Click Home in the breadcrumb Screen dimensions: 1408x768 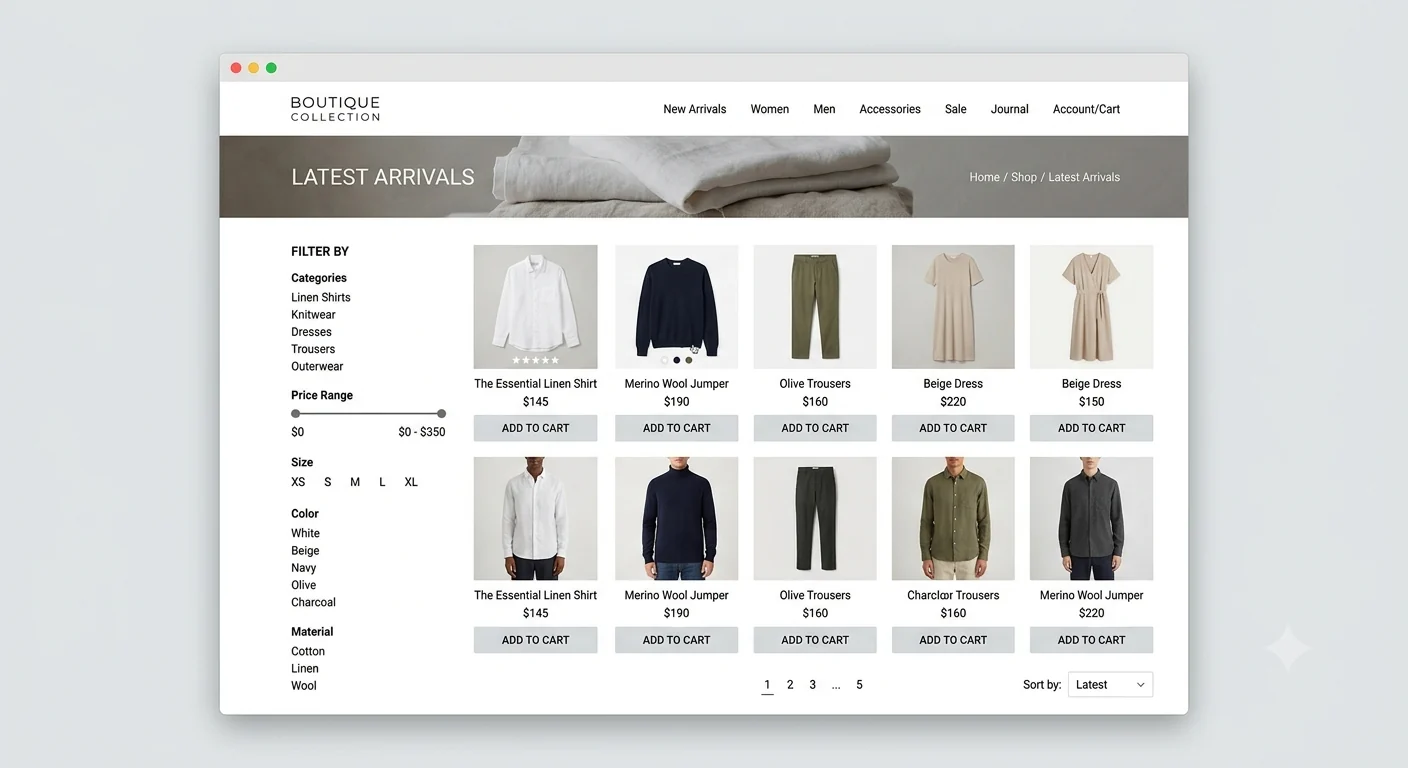click(x=984, y=177)
